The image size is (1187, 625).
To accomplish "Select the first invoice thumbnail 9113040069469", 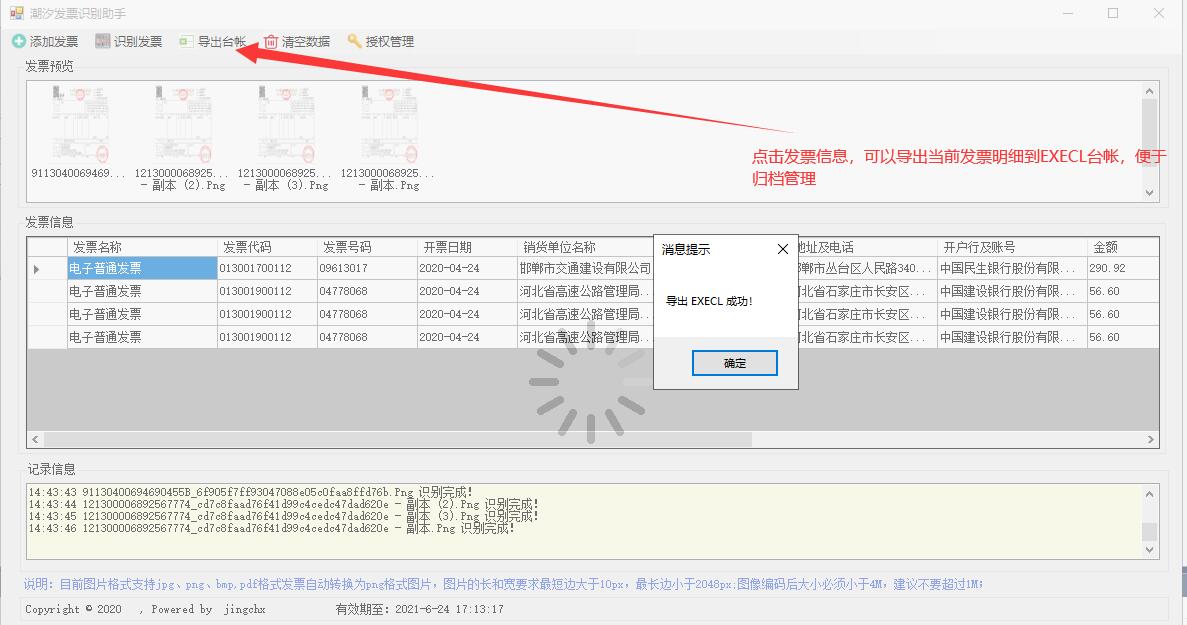I will [80, 125].
